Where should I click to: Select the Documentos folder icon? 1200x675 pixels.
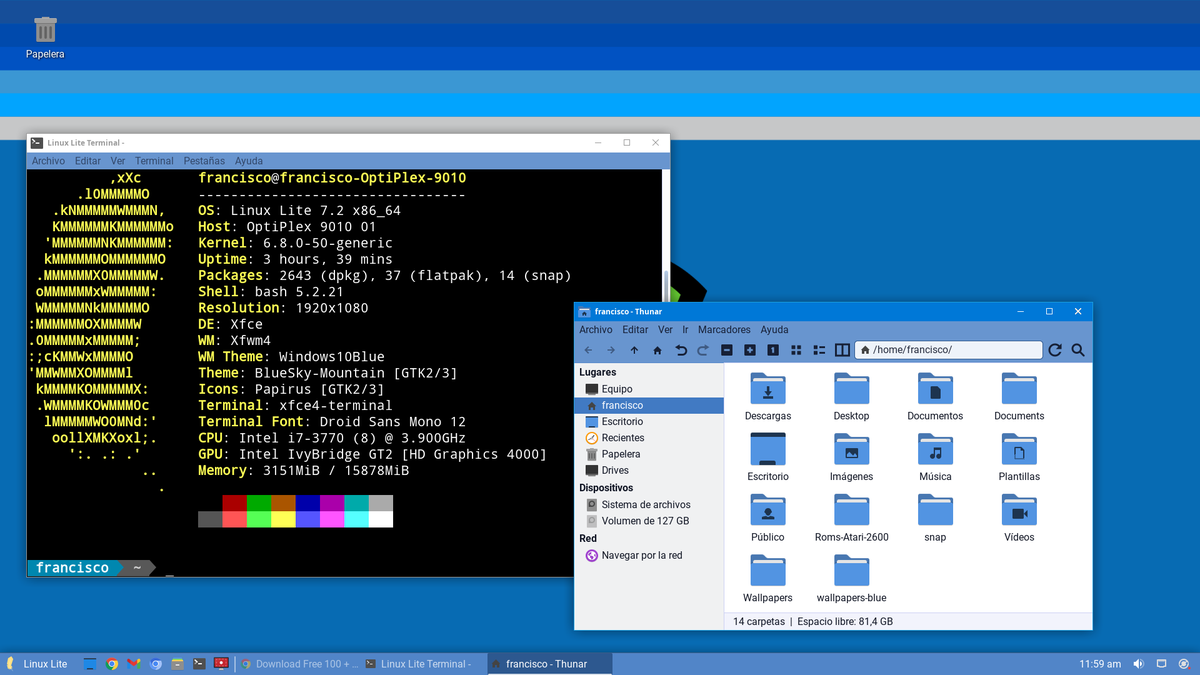tap(935, 389)
